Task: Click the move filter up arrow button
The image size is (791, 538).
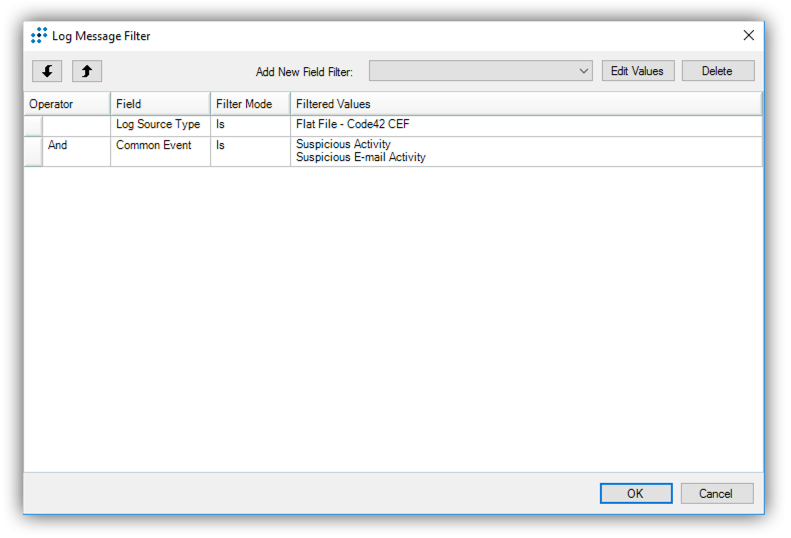Action: (87, 71)
